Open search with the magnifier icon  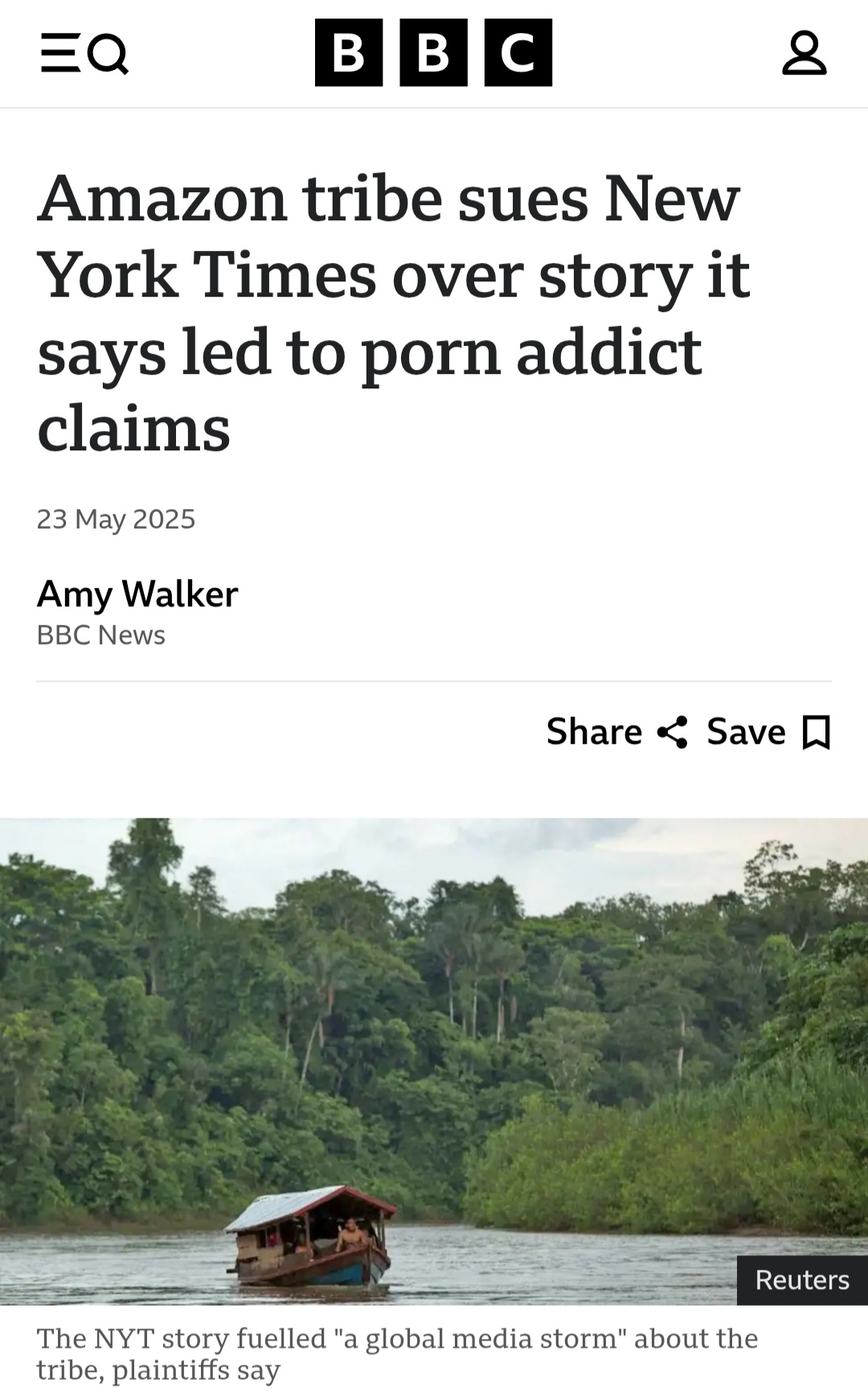coord(108,54)
